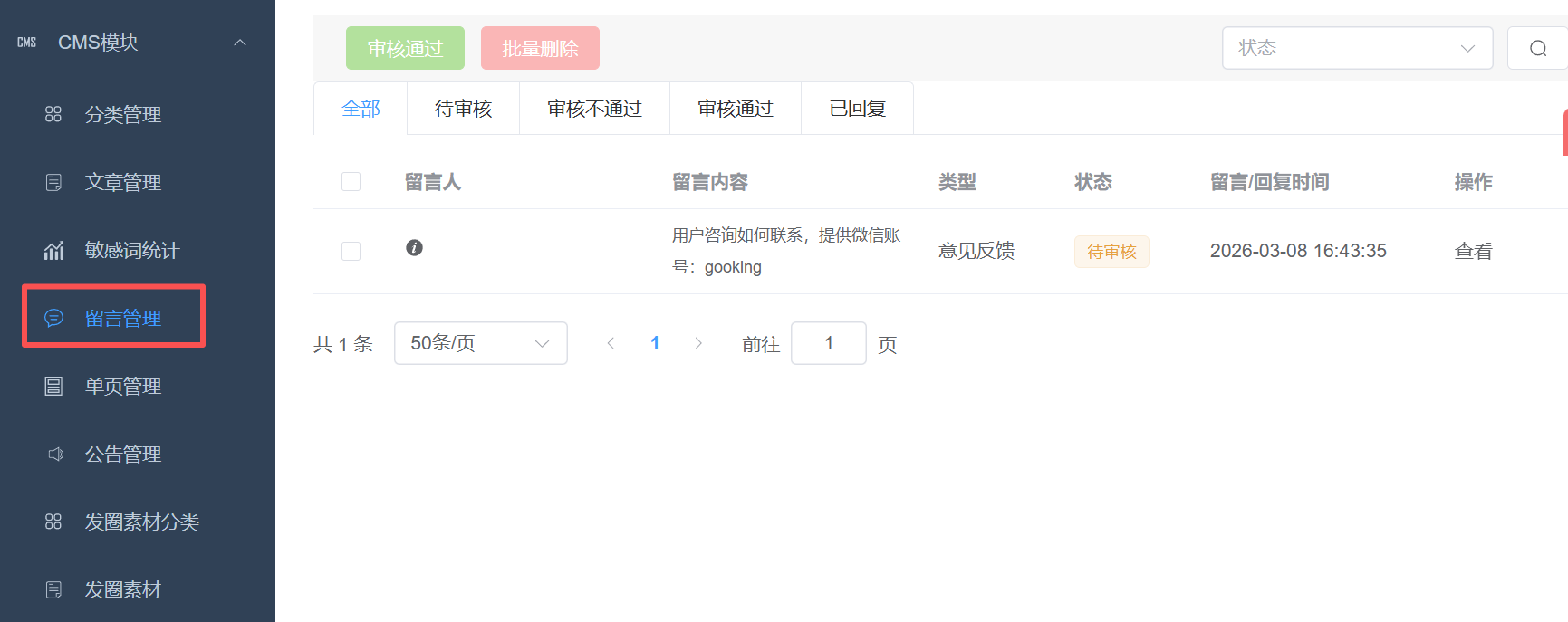Tick the select-all checkbox in the table header
Viewport: 1568px width, 622px height.
click(351, 182)
